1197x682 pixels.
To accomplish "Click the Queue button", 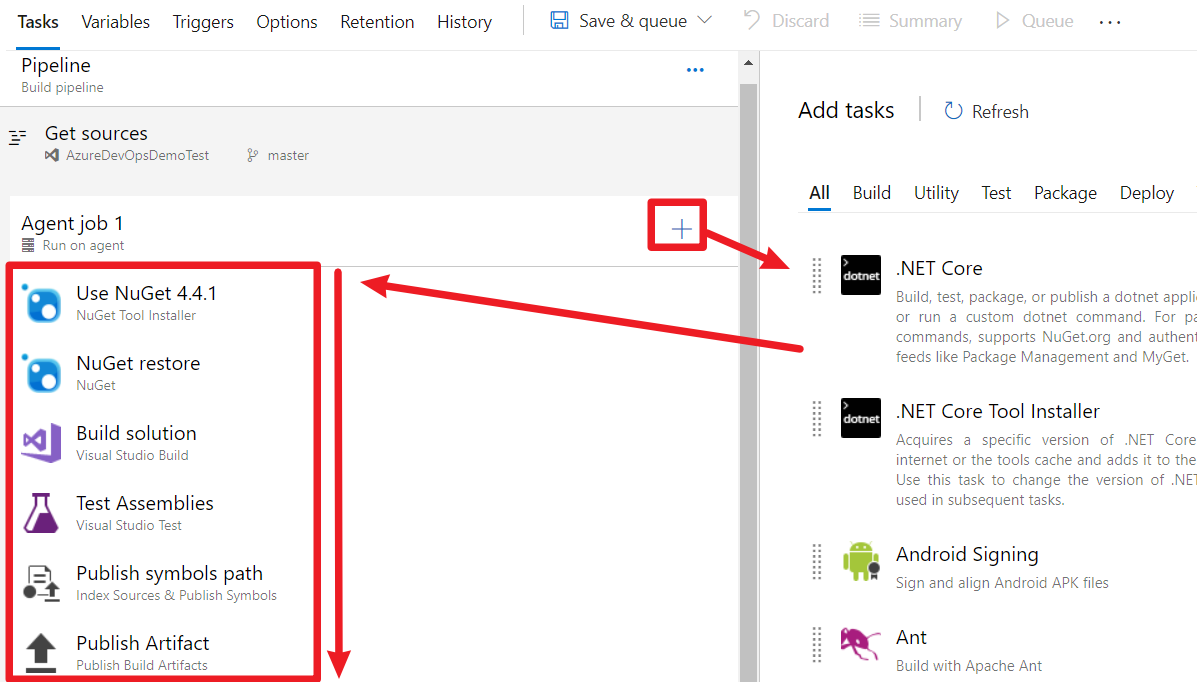I will click(x=1034, y=21).
